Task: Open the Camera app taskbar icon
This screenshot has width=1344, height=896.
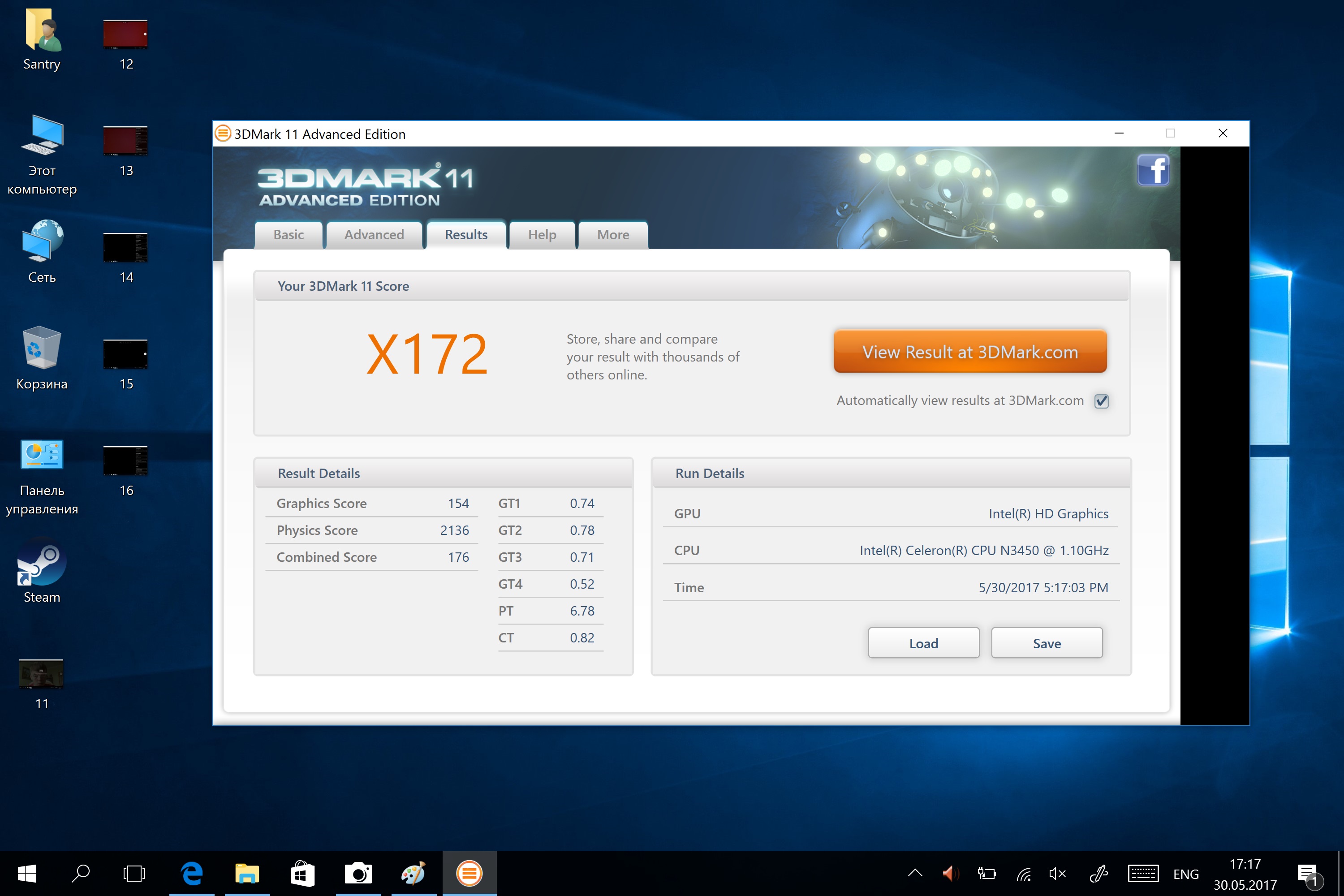Action: point(358,873)
